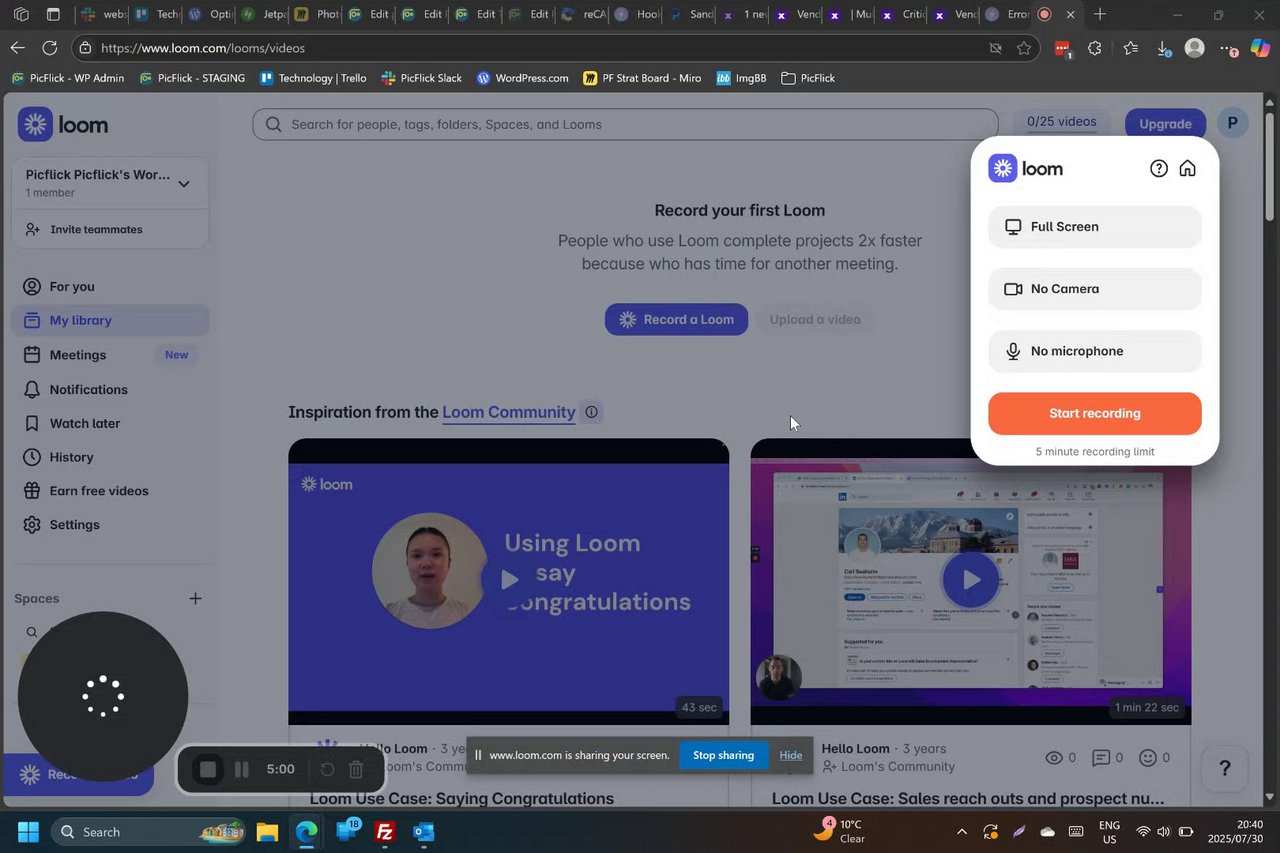Open the help question mark bubble
The height and width of the screenshot is (853, 1280).
(1224, 769)
